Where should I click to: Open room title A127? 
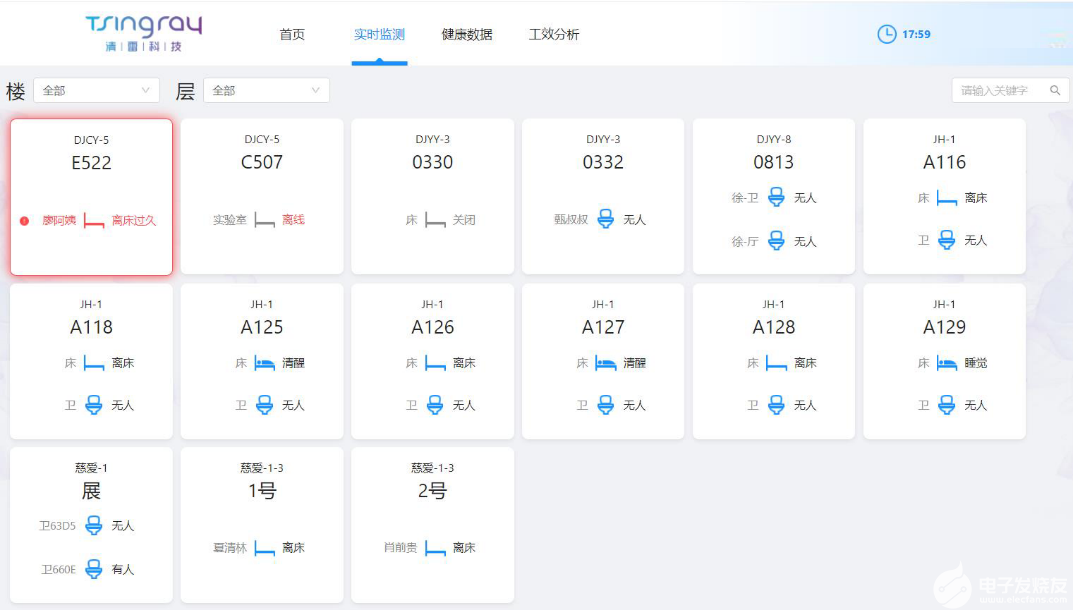[603, 327]
